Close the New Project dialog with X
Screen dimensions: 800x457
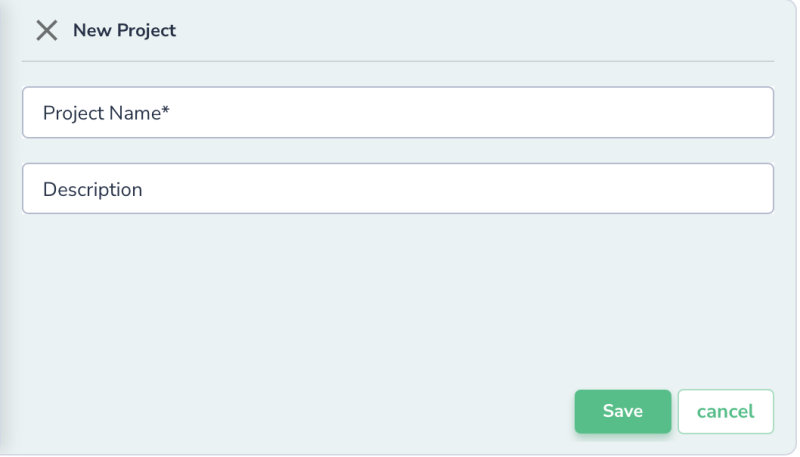point(46,30)
